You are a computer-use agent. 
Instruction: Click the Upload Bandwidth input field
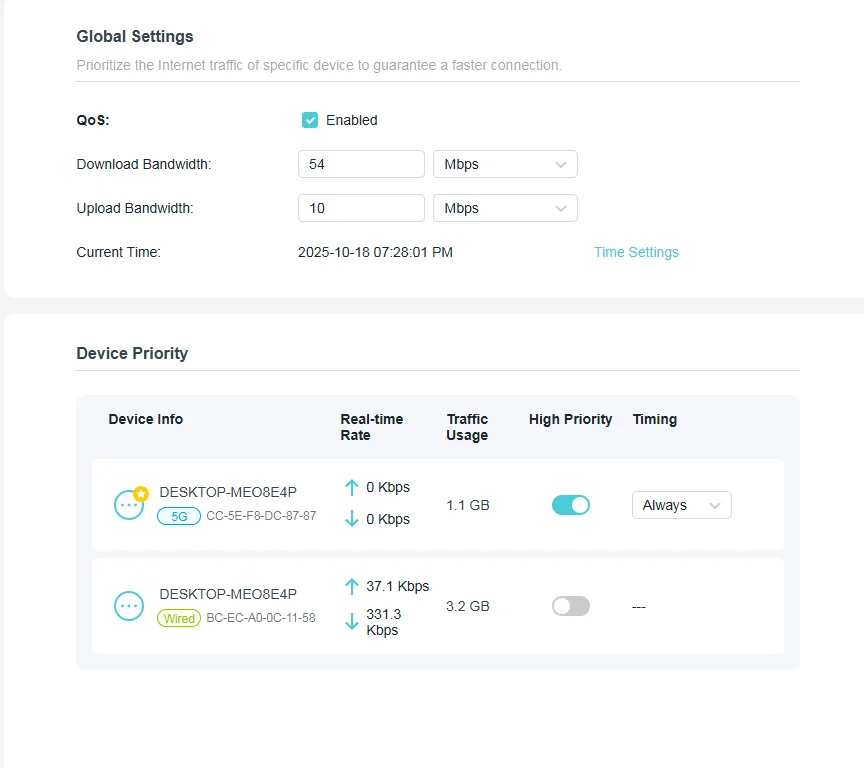coord(361,208)
